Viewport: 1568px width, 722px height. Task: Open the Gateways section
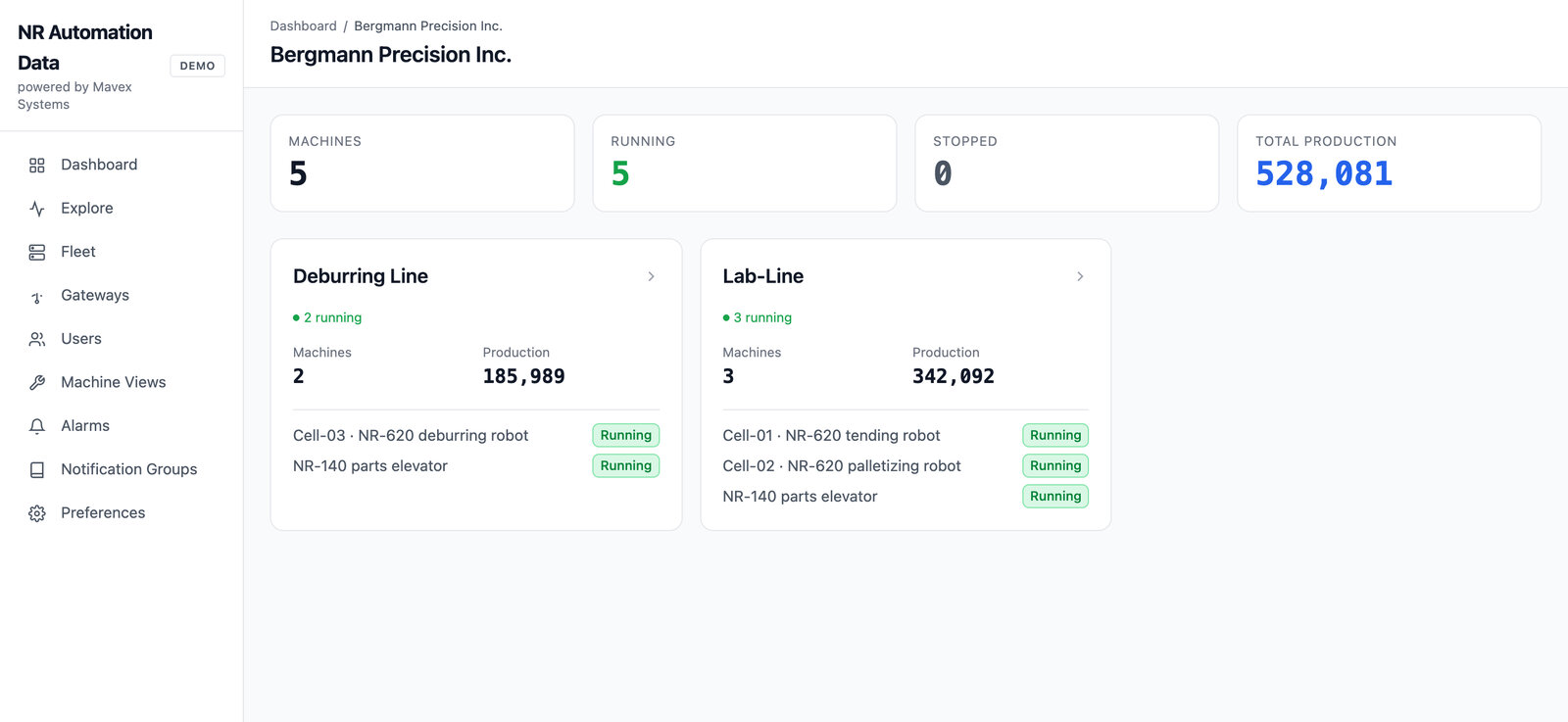pos(122,295)
